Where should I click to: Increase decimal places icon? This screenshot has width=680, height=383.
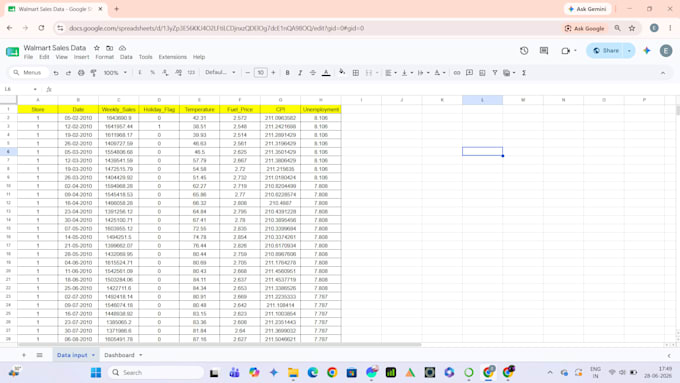[178, 73]
